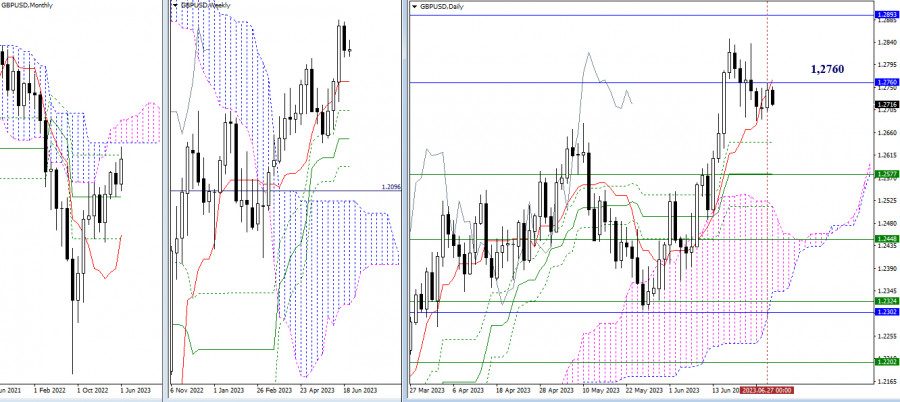Select the GBPUSD.Daily chart title
The width and height of the screenshot is (900, 402).
(x=442, y=6)
